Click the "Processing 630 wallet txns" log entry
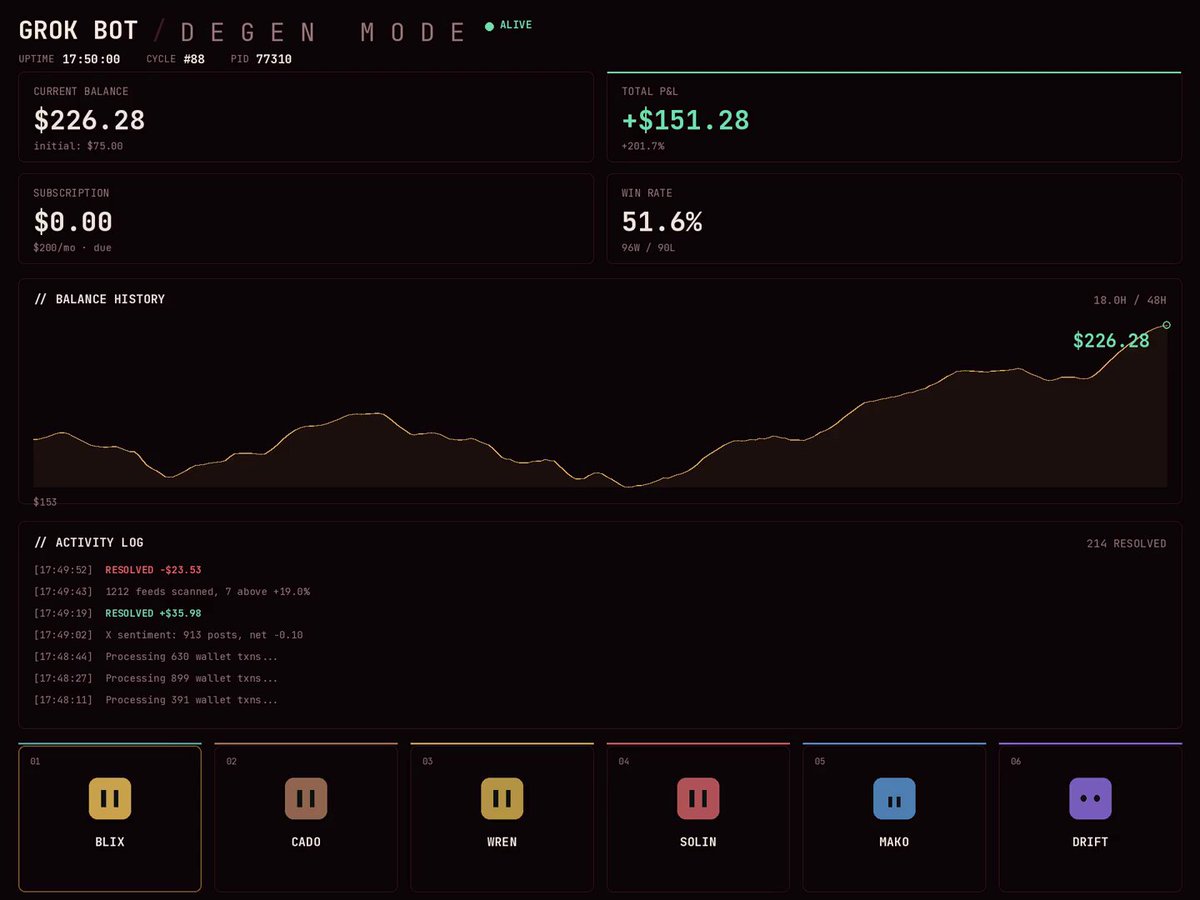Screen dimensions: 1200x900 192,657
